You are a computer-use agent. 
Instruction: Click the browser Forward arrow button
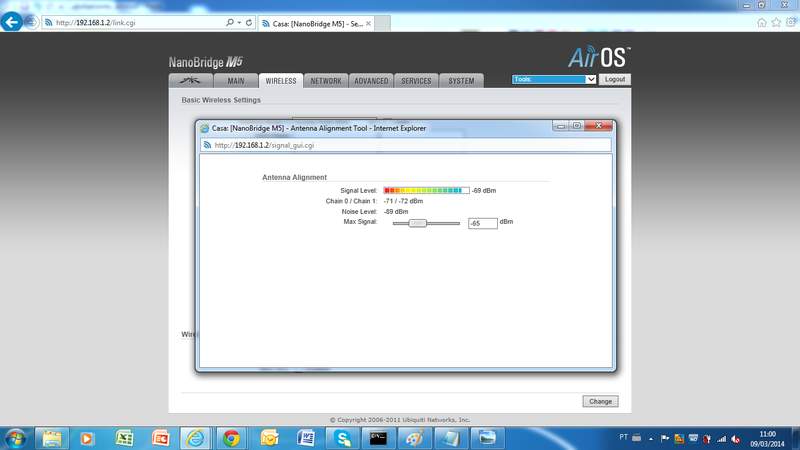[x=31, y=22]
